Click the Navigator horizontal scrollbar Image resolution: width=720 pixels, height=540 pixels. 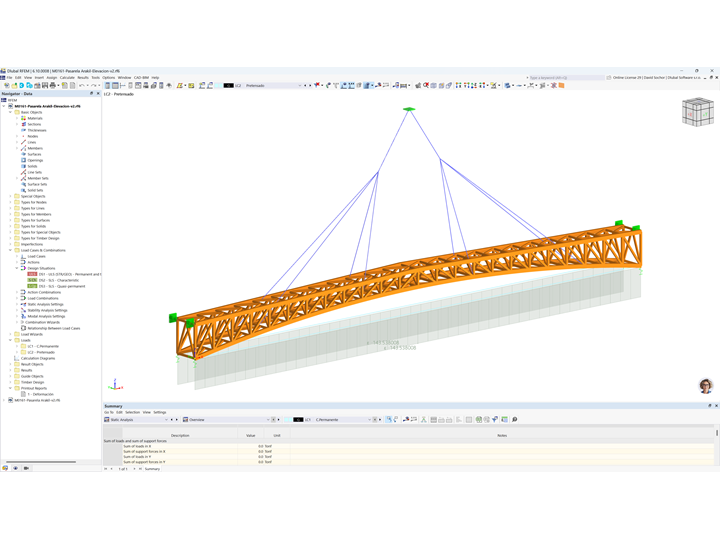click(41, 461)
